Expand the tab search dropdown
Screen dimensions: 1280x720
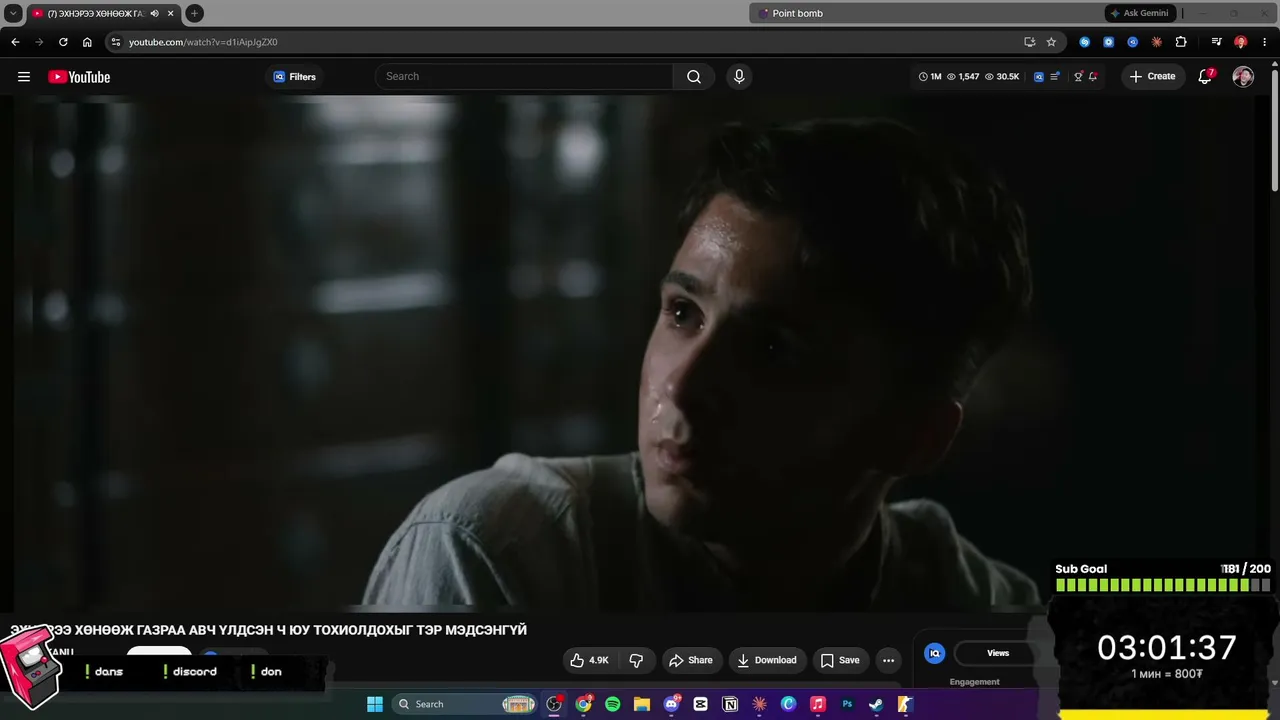13,13
